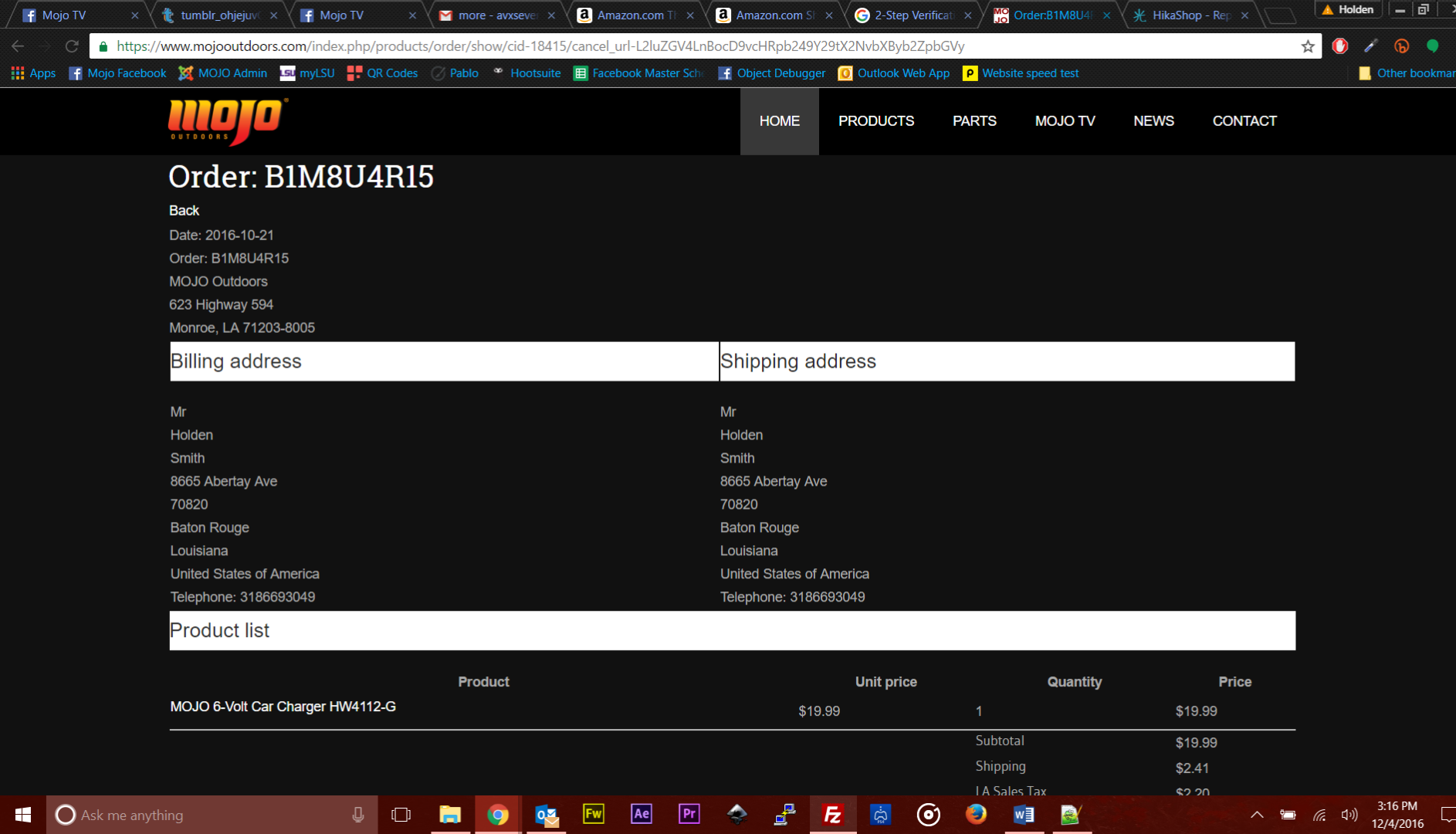Click the battery icon in system tray
This screenshot has width=1456, height=834.
click(x=1288, y=815)
